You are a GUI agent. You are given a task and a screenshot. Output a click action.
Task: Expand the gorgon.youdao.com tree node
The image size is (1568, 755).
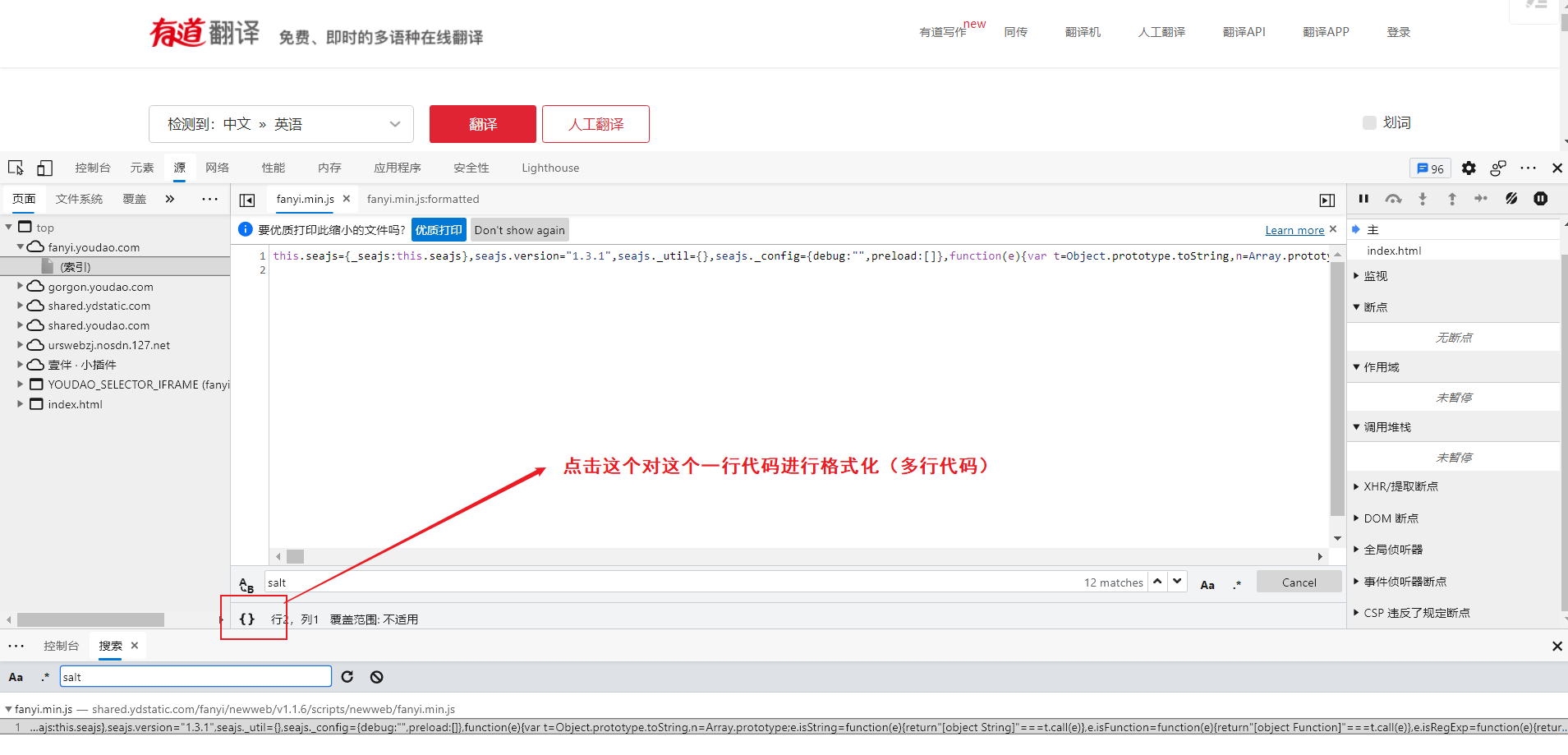21,286
